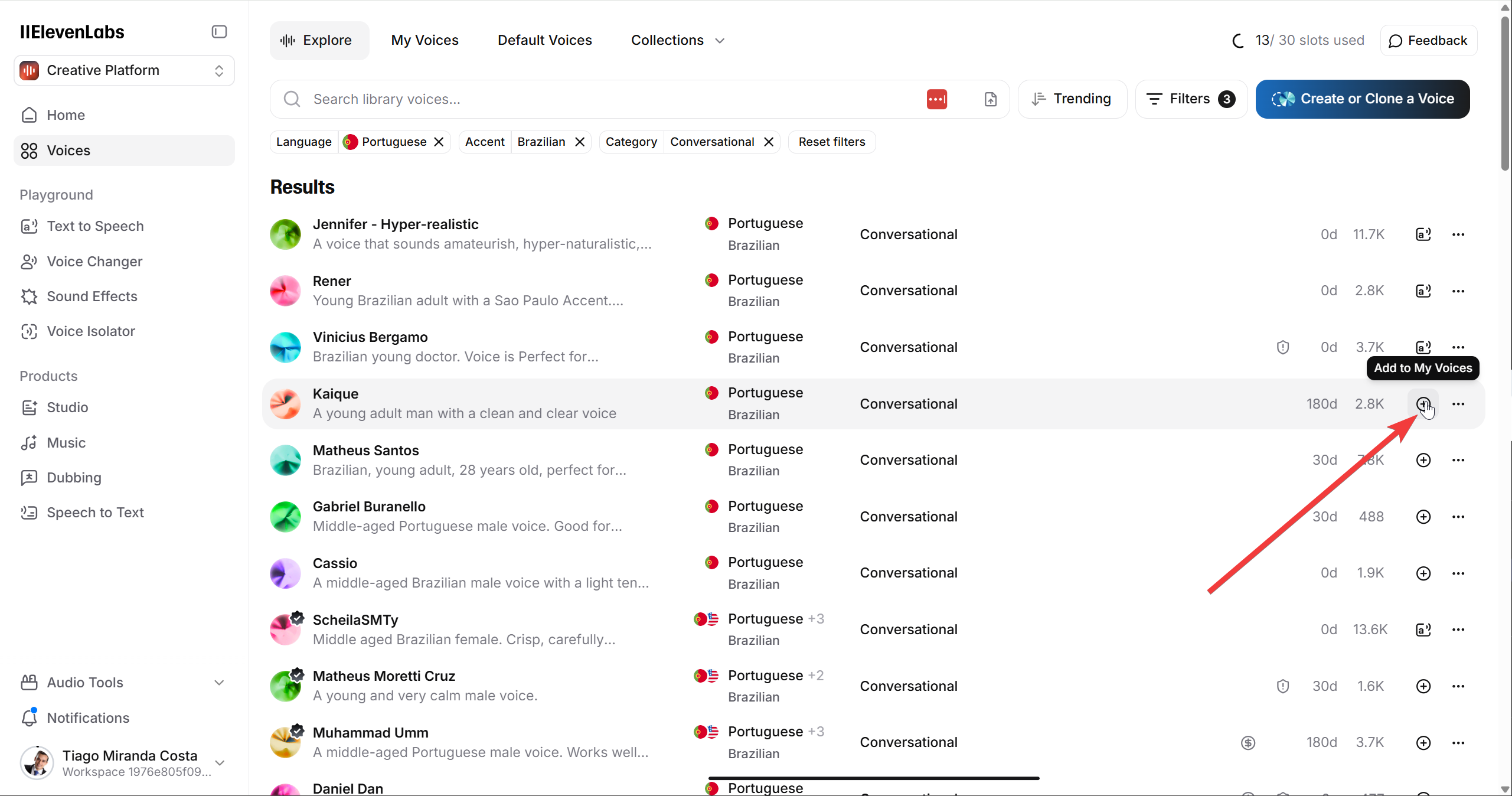Viewport: 1512px width, 796px height.
Task: Remove the Portuguese language filter
Action: pos(438,142)
